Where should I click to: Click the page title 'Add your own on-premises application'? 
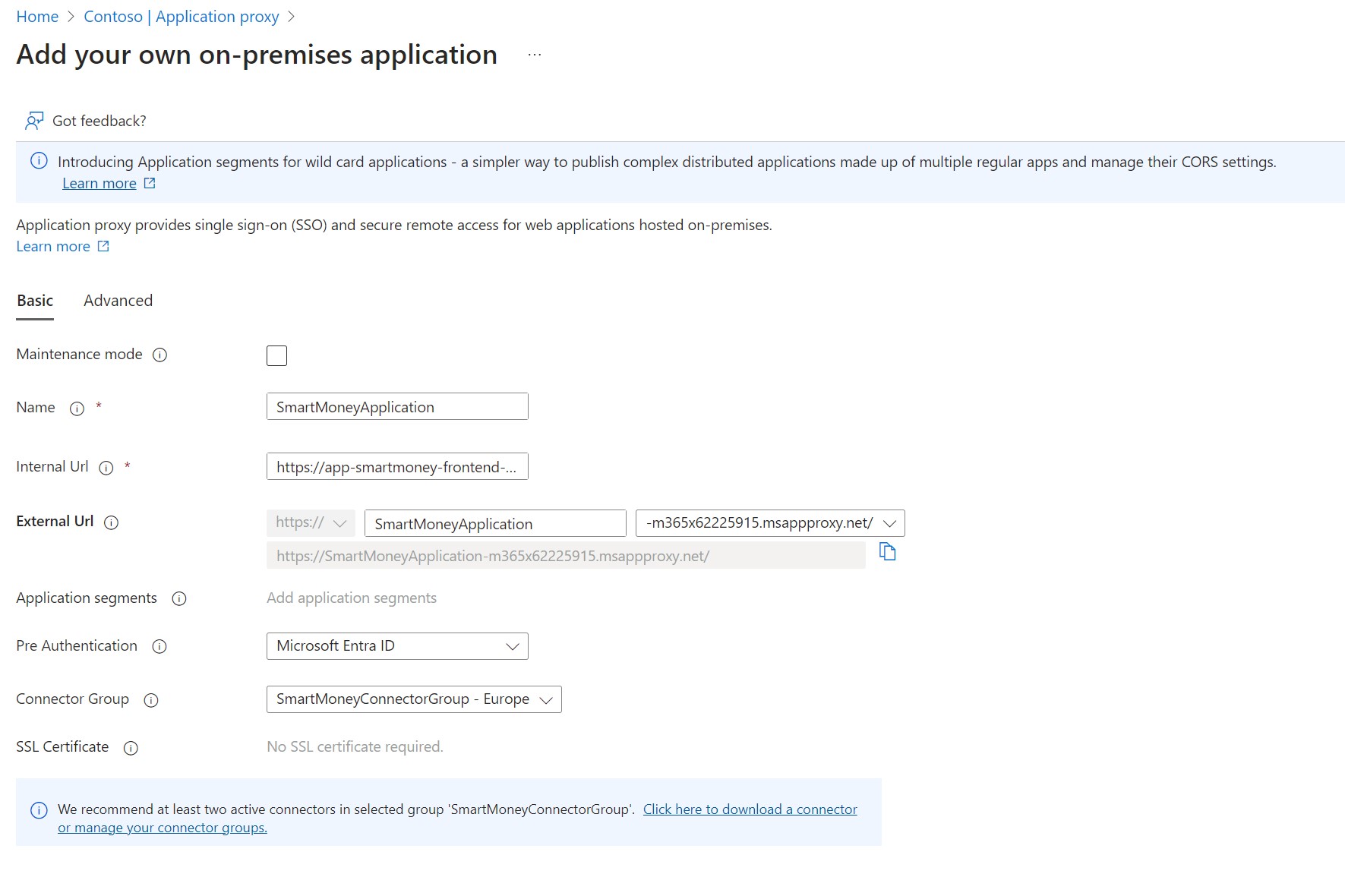click(257, 55)
